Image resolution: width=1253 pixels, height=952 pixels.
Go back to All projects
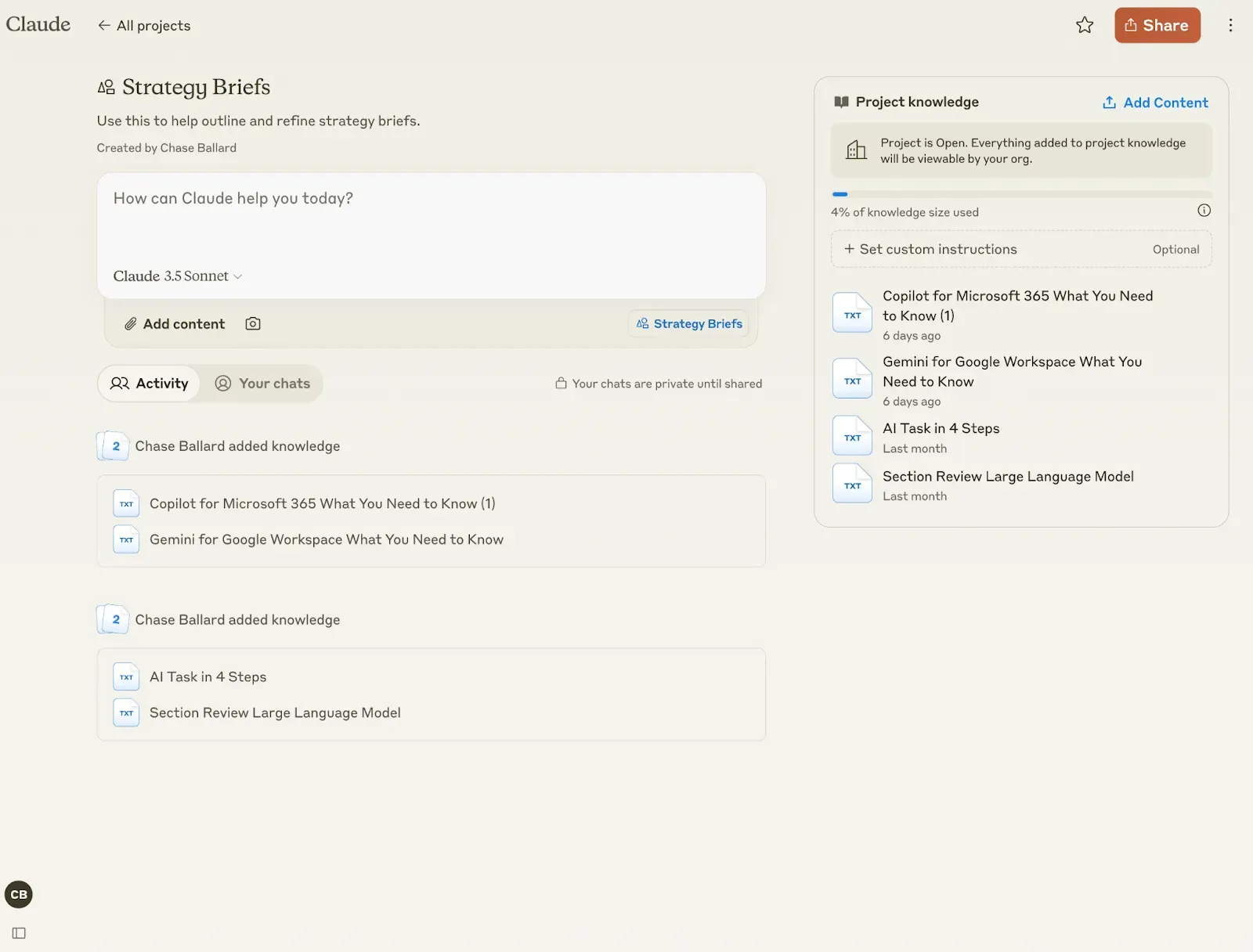pyautogui.click(x=144, y=25)
